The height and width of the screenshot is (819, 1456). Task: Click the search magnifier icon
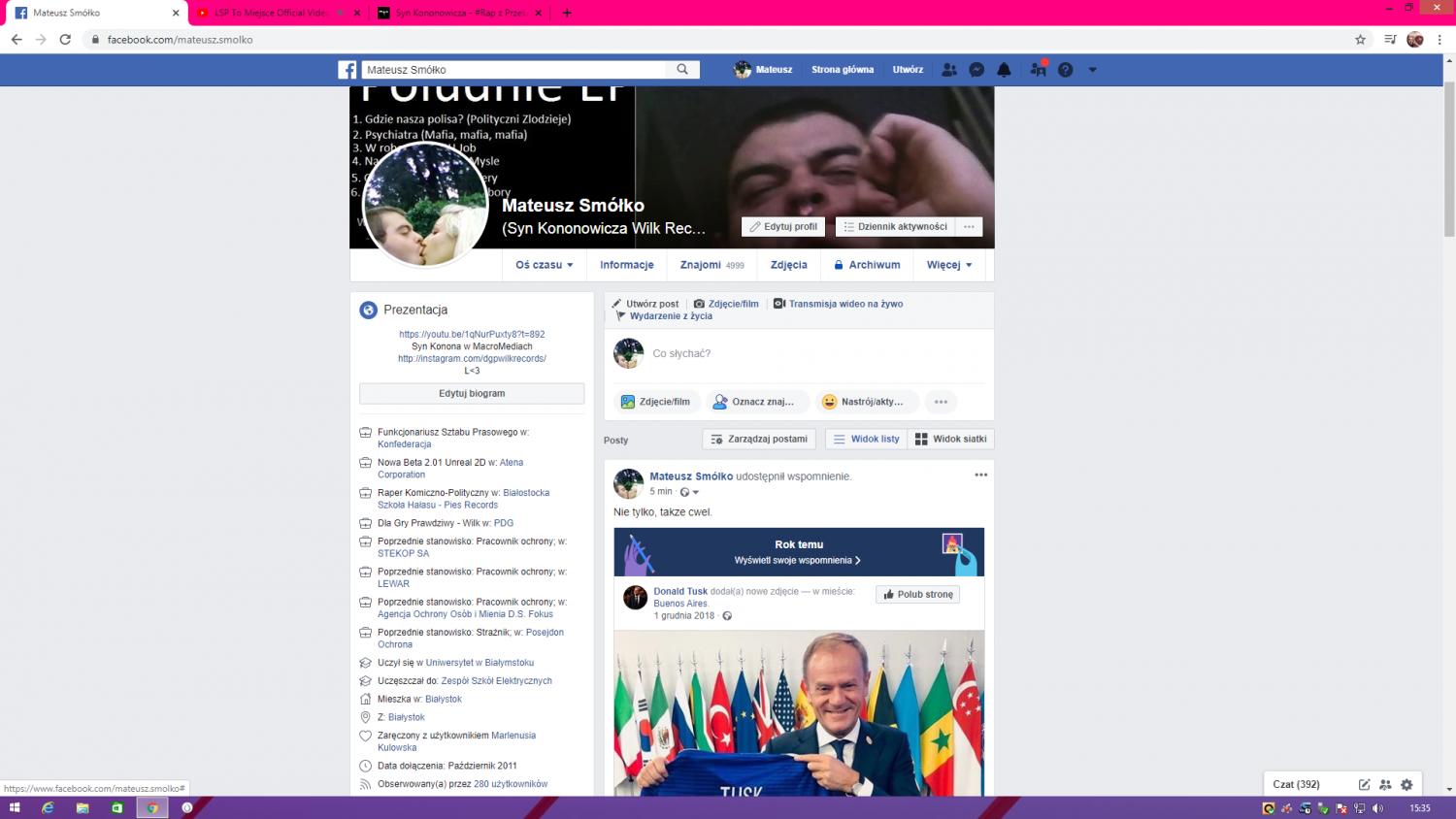coord(682,70)
